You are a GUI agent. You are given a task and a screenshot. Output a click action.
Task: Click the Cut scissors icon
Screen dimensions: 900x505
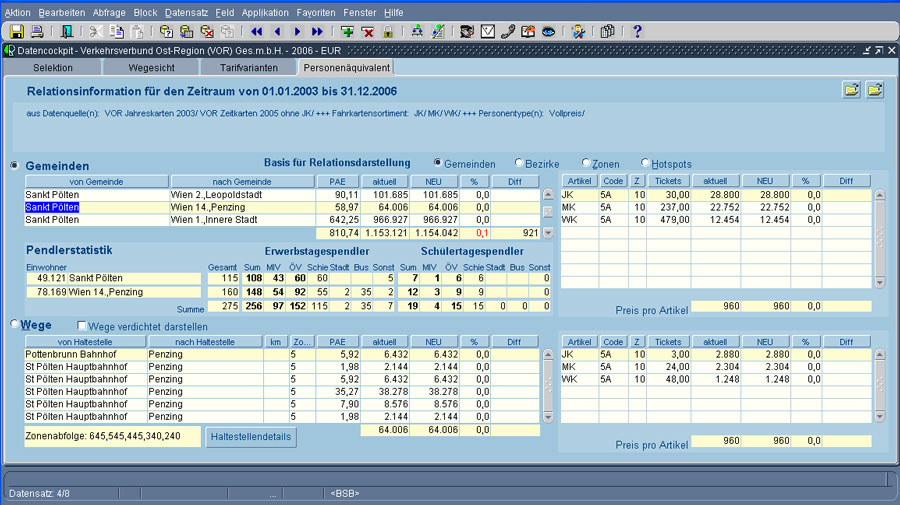click(96, 32)
